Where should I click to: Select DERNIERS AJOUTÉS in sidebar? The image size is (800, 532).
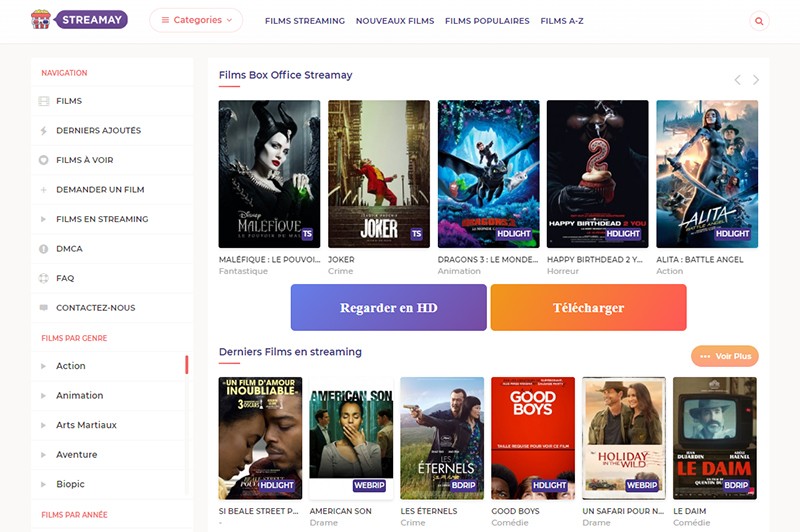pos(112,131)
